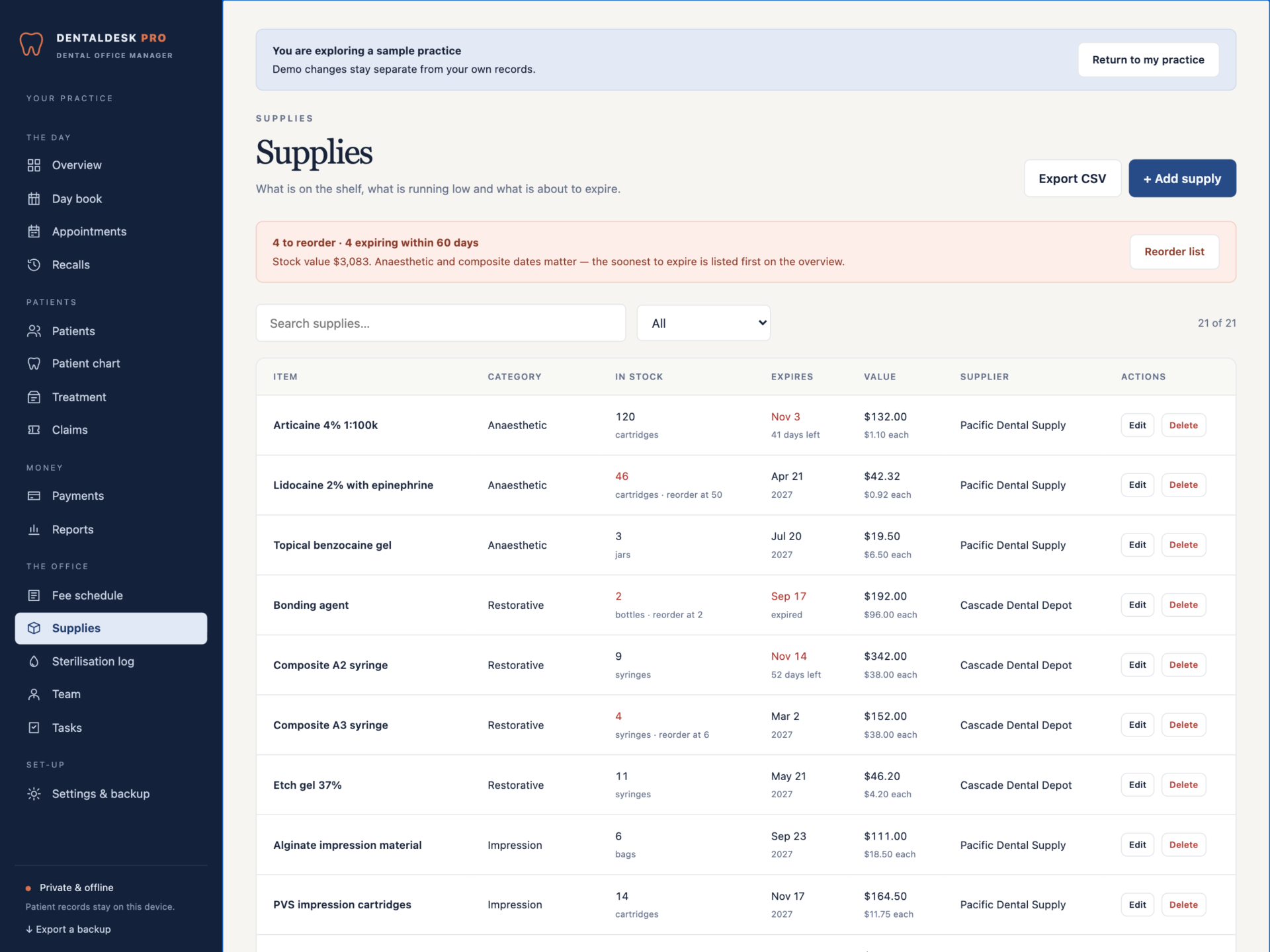
Task: Click the Sterilisation log droplet icon
Action: point(34,661)
